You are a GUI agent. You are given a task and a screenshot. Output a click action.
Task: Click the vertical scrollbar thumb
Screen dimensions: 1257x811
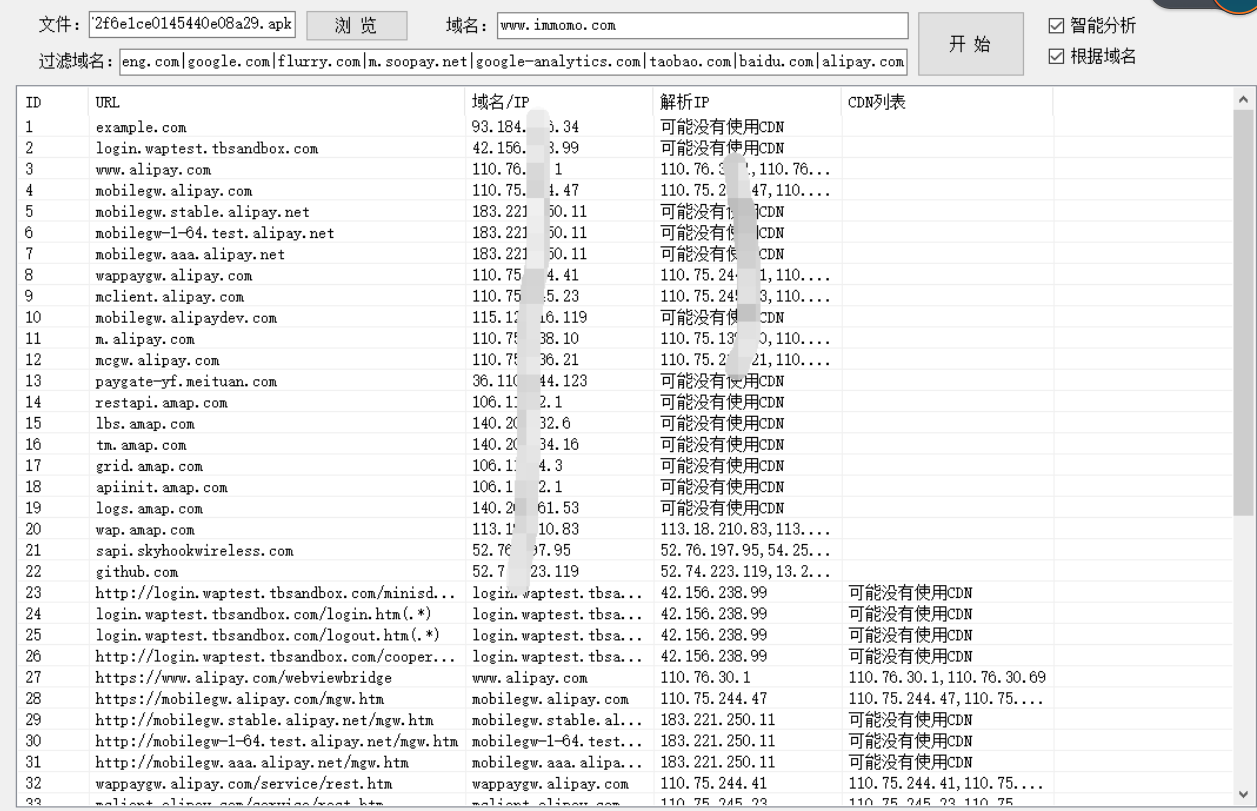[1244, 312]
